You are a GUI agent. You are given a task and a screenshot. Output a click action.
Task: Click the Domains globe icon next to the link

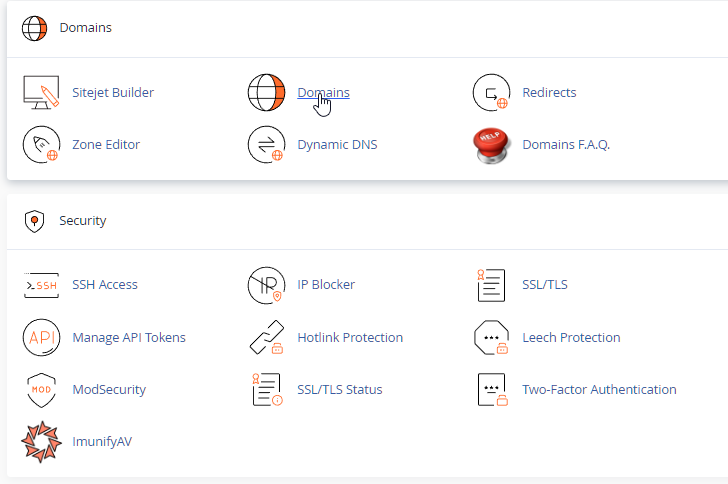point(266,92)
